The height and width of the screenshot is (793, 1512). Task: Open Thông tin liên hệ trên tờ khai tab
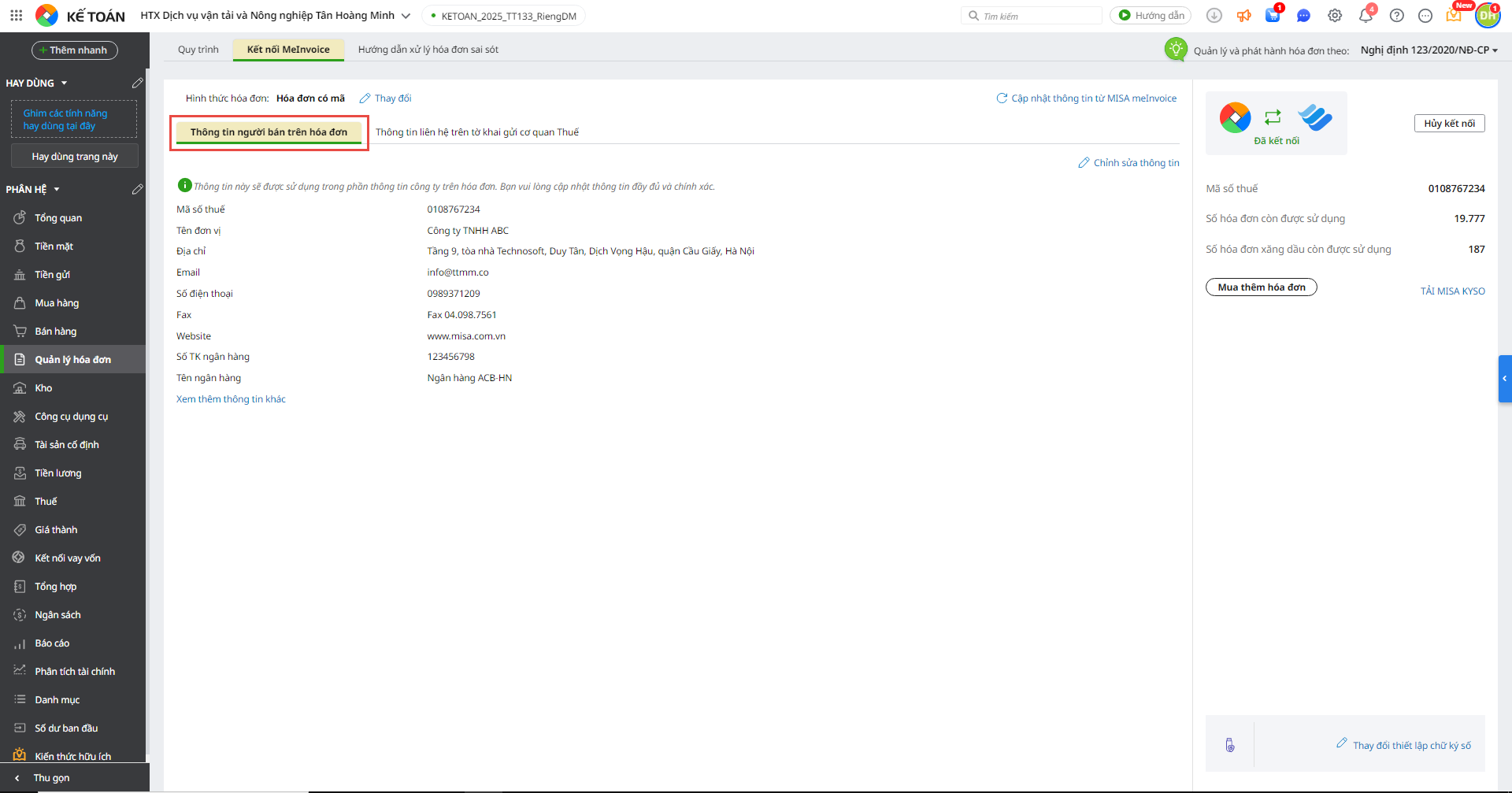476,132
